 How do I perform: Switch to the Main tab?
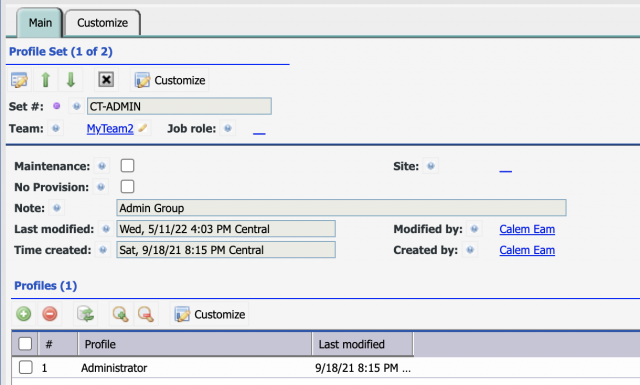[40, 23]
